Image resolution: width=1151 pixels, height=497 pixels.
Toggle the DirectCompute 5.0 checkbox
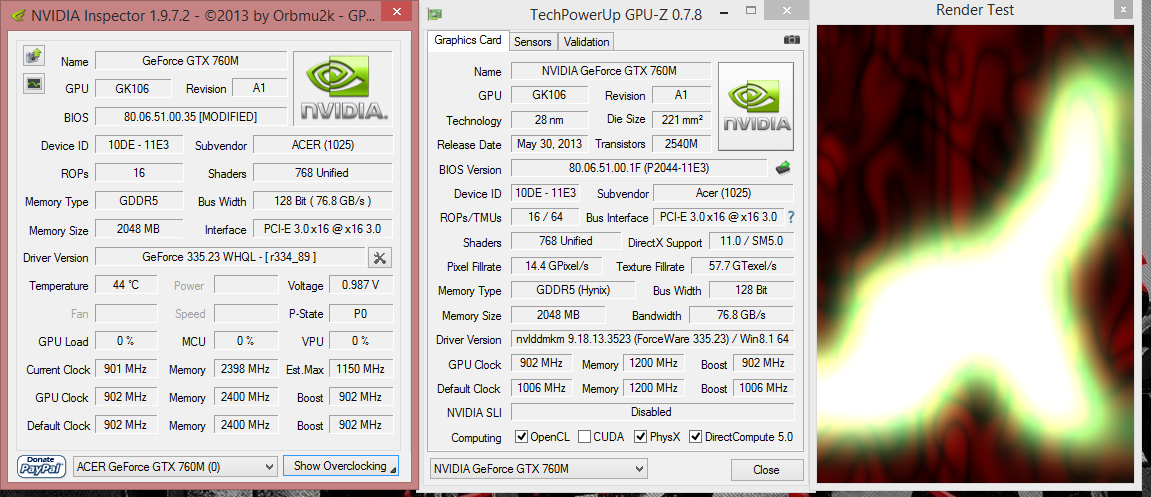click(695, 437)
